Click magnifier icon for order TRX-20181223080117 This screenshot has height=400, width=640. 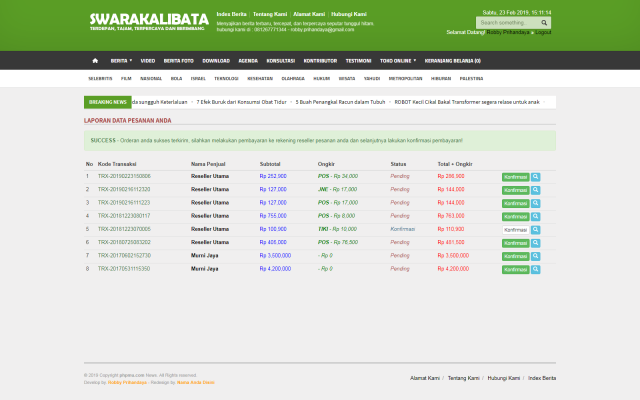[536, 216]
